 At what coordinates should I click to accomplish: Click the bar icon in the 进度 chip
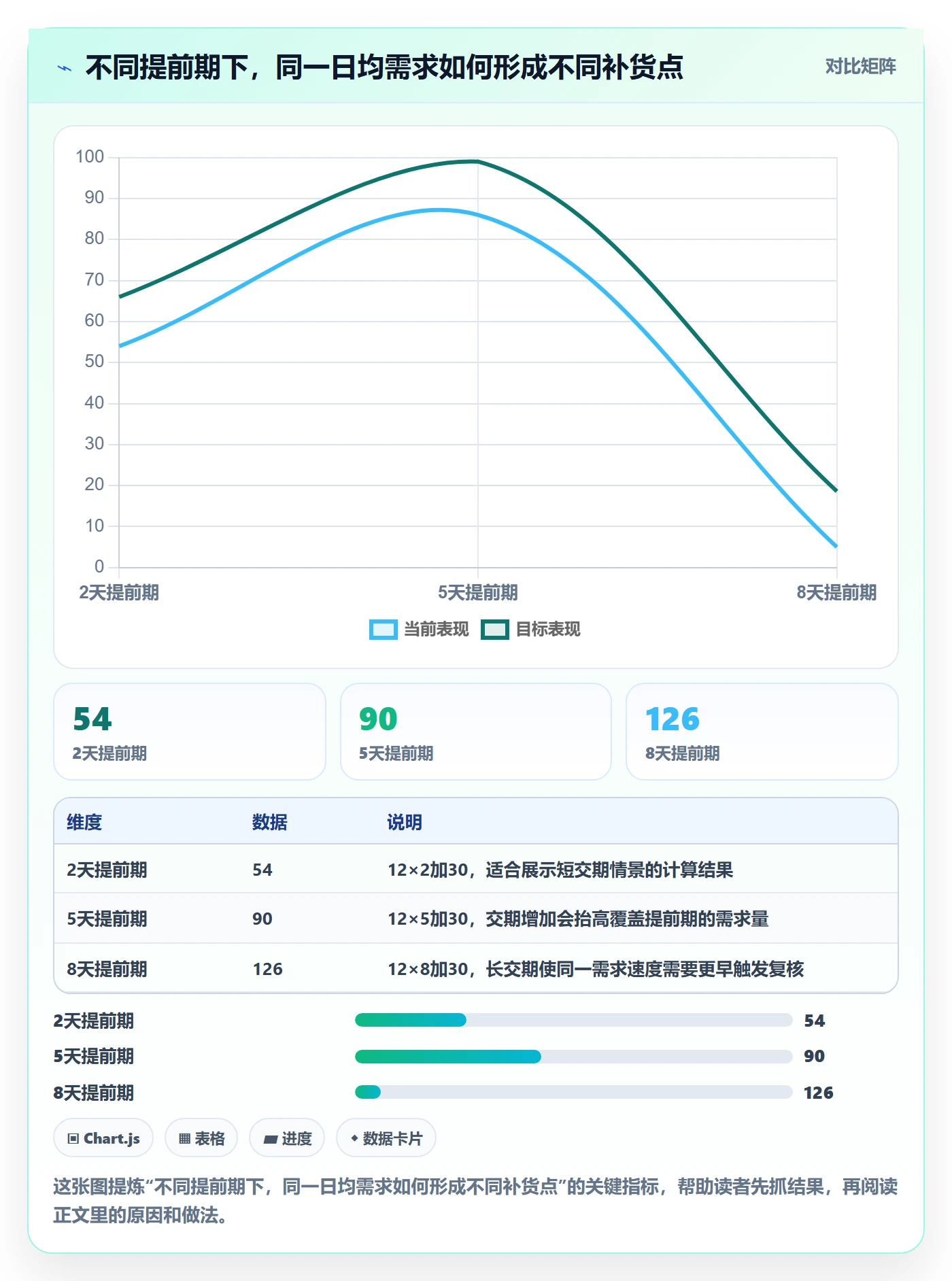(270, 1139)
